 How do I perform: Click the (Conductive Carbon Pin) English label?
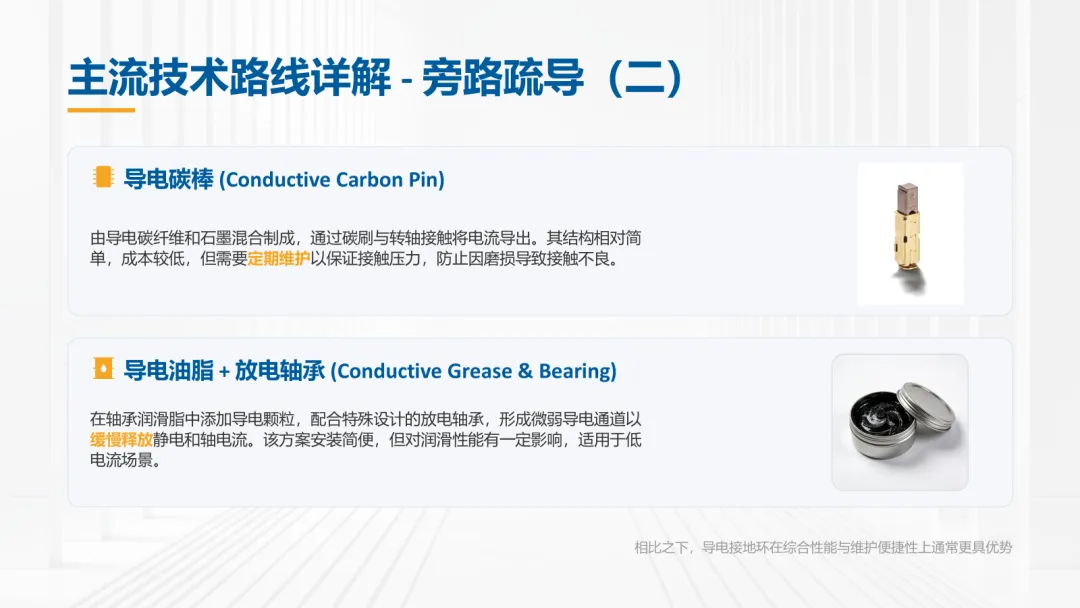coord(332,180)
